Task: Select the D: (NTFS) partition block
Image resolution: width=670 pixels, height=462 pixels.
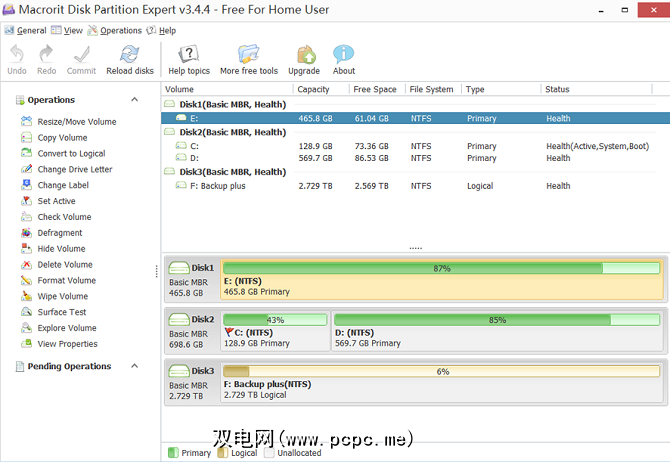Action: [x=496, y=330]
